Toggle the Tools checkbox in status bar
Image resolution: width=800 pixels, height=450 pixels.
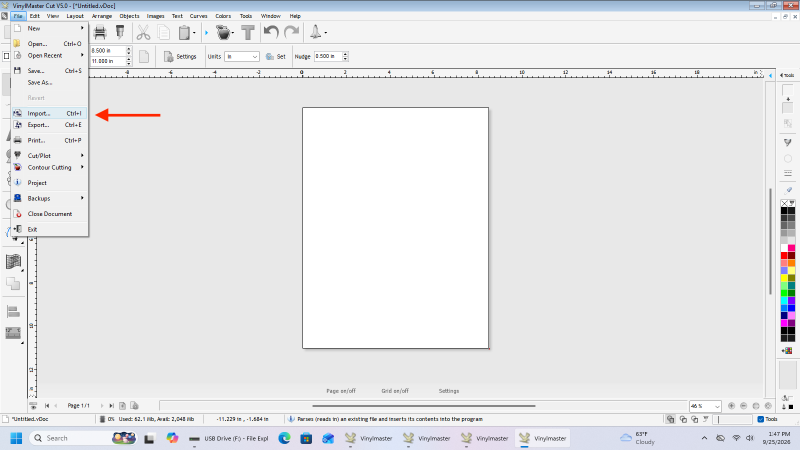point(761,419)
